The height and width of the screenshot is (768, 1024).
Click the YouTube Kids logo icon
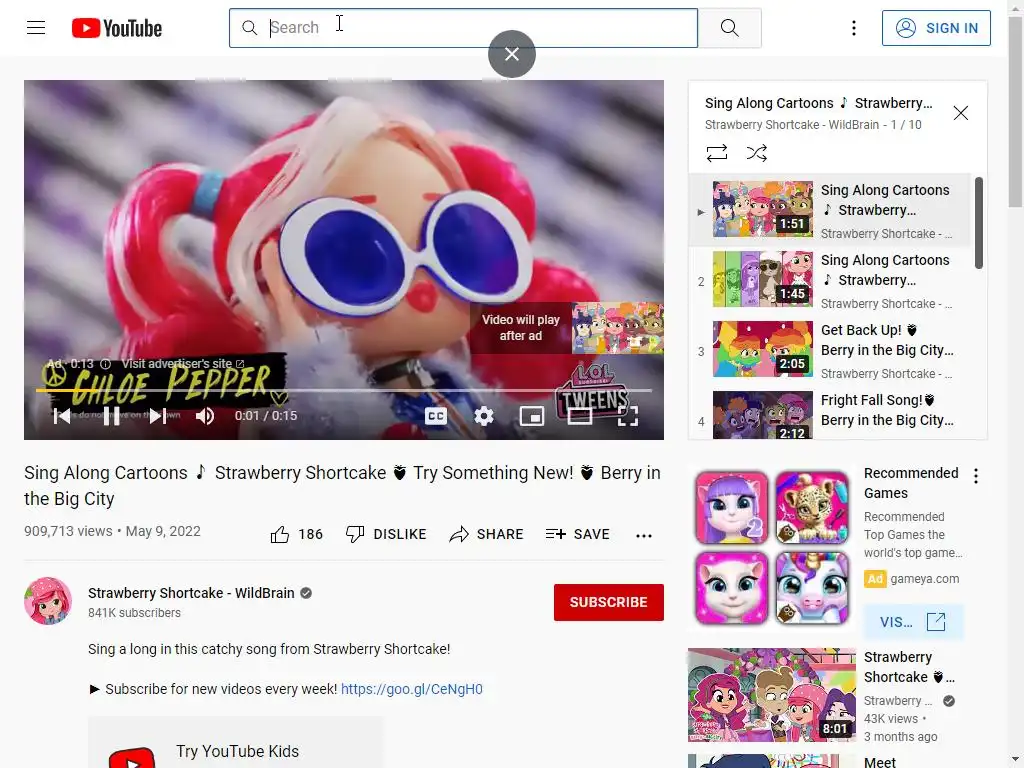pyautogui.click(x=132, y=759)
